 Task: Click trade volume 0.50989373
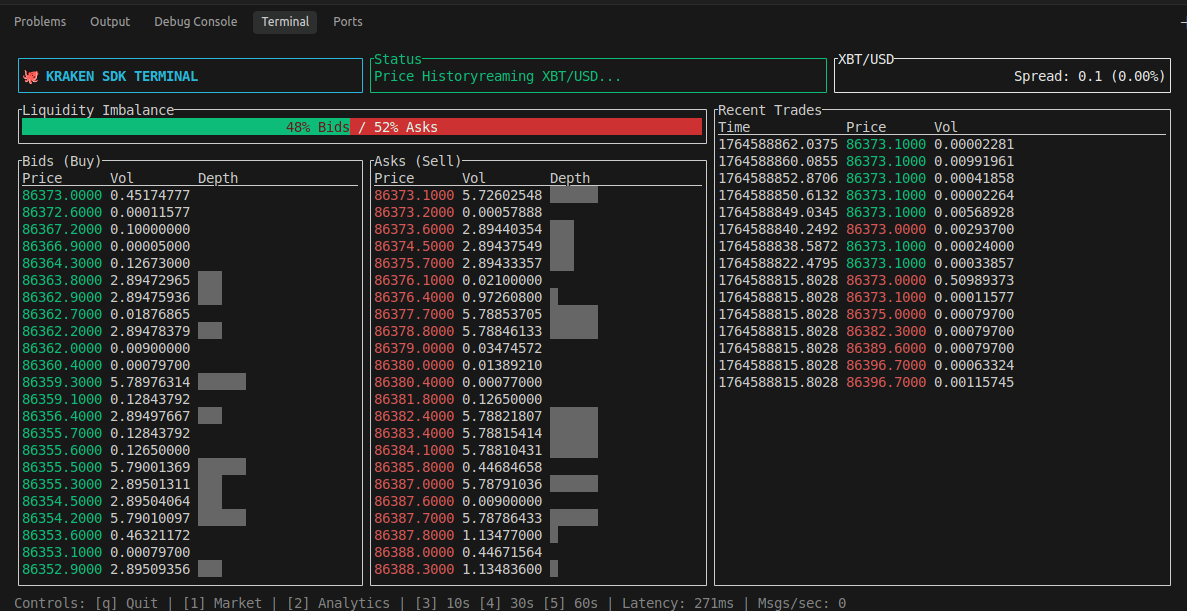[974, 280]
